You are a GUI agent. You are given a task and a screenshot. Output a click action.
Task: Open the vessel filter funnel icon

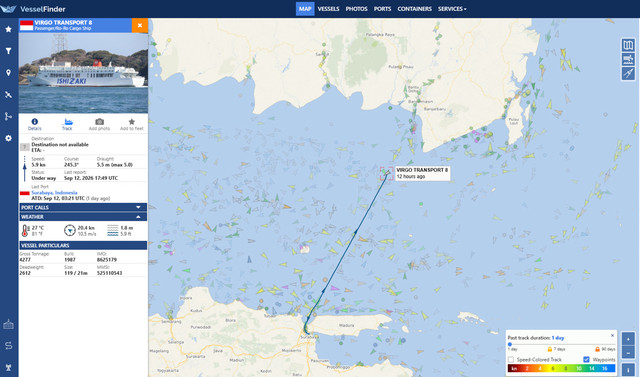tap(8, 51)
